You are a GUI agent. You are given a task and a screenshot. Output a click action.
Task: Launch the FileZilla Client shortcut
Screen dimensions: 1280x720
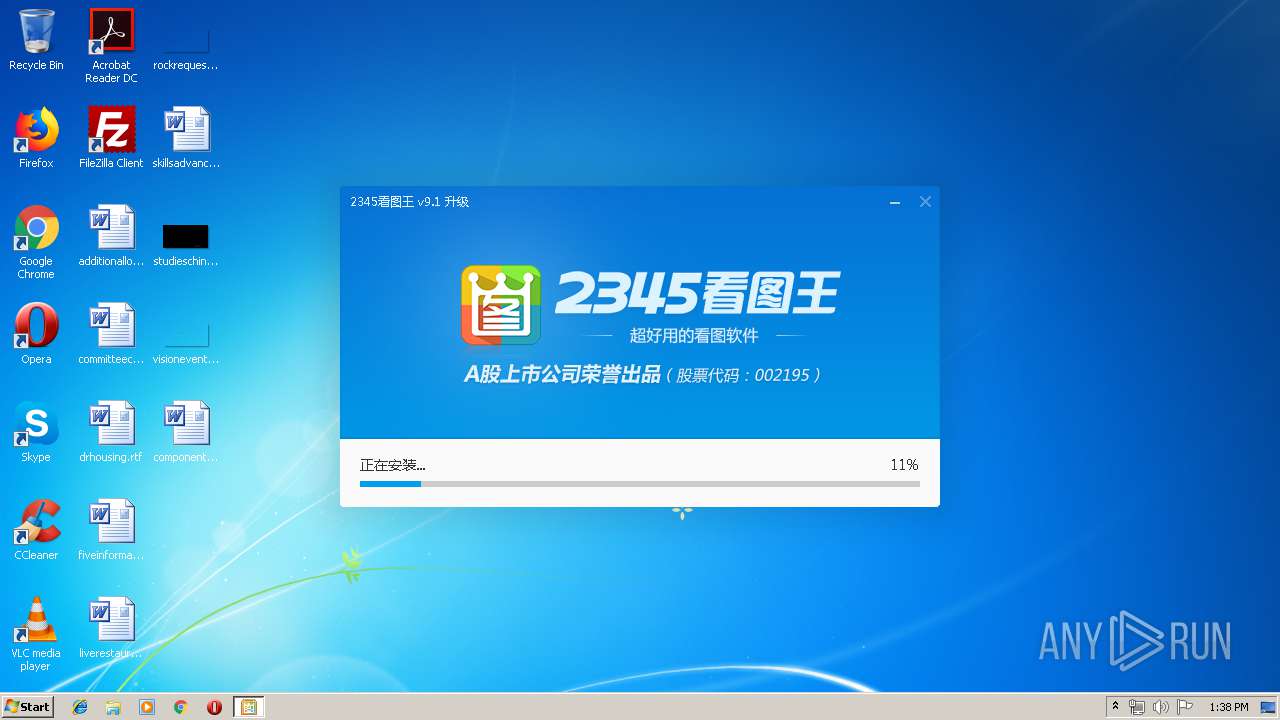[x=111, y=138]
